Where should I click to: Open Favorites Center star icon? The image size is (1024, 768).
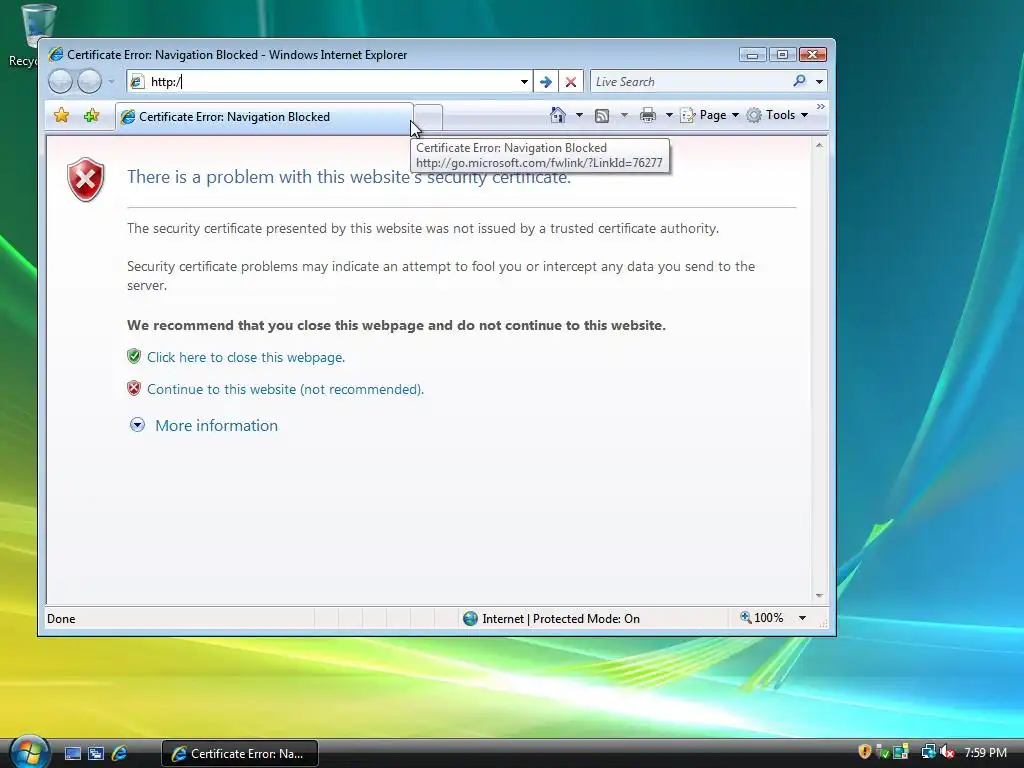click(61, 116)
